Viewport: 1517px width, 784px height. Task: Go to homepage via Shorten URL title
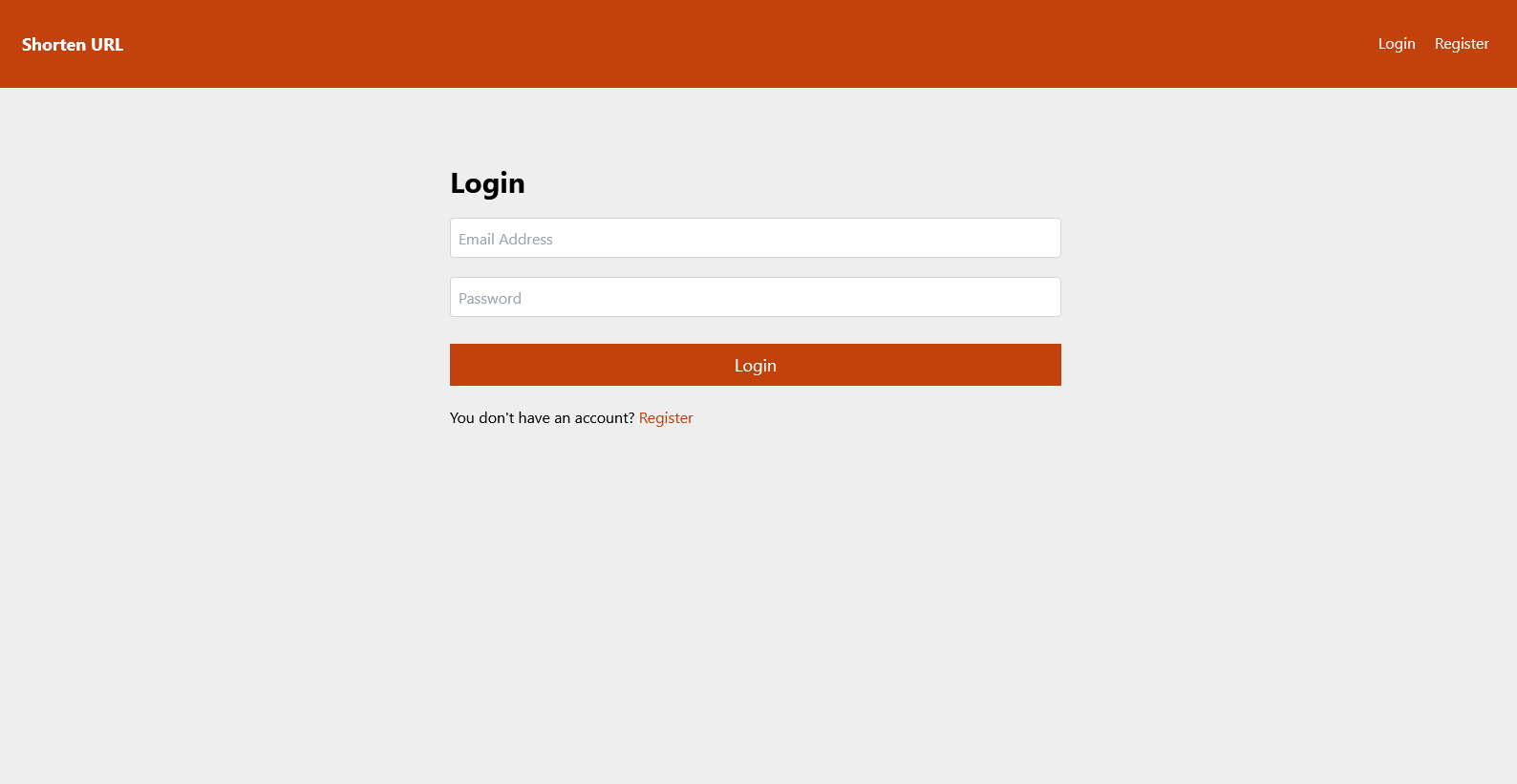click(73, 45)
